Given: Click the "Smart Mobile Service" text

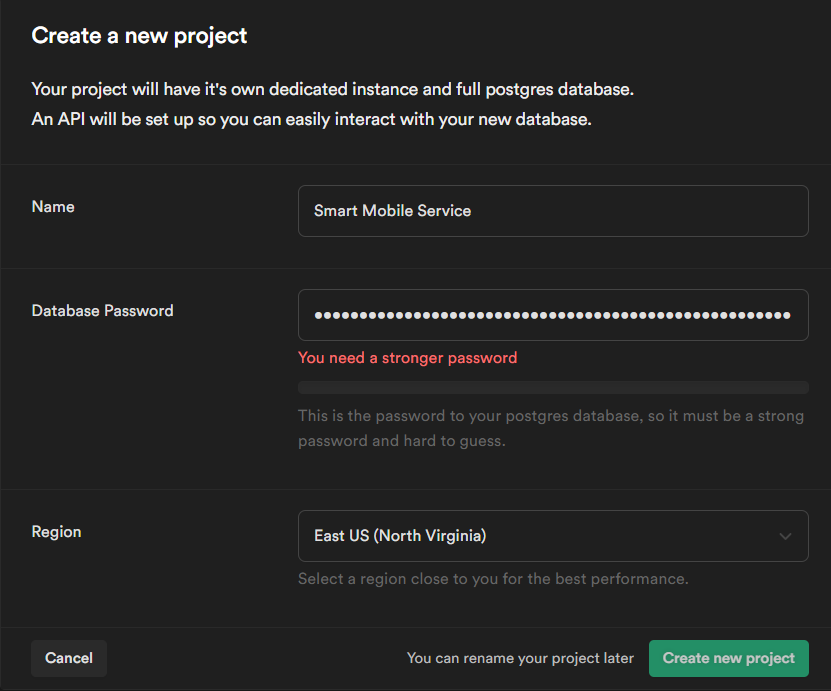Looking at the screenshot, I should (x=392, y=211).
